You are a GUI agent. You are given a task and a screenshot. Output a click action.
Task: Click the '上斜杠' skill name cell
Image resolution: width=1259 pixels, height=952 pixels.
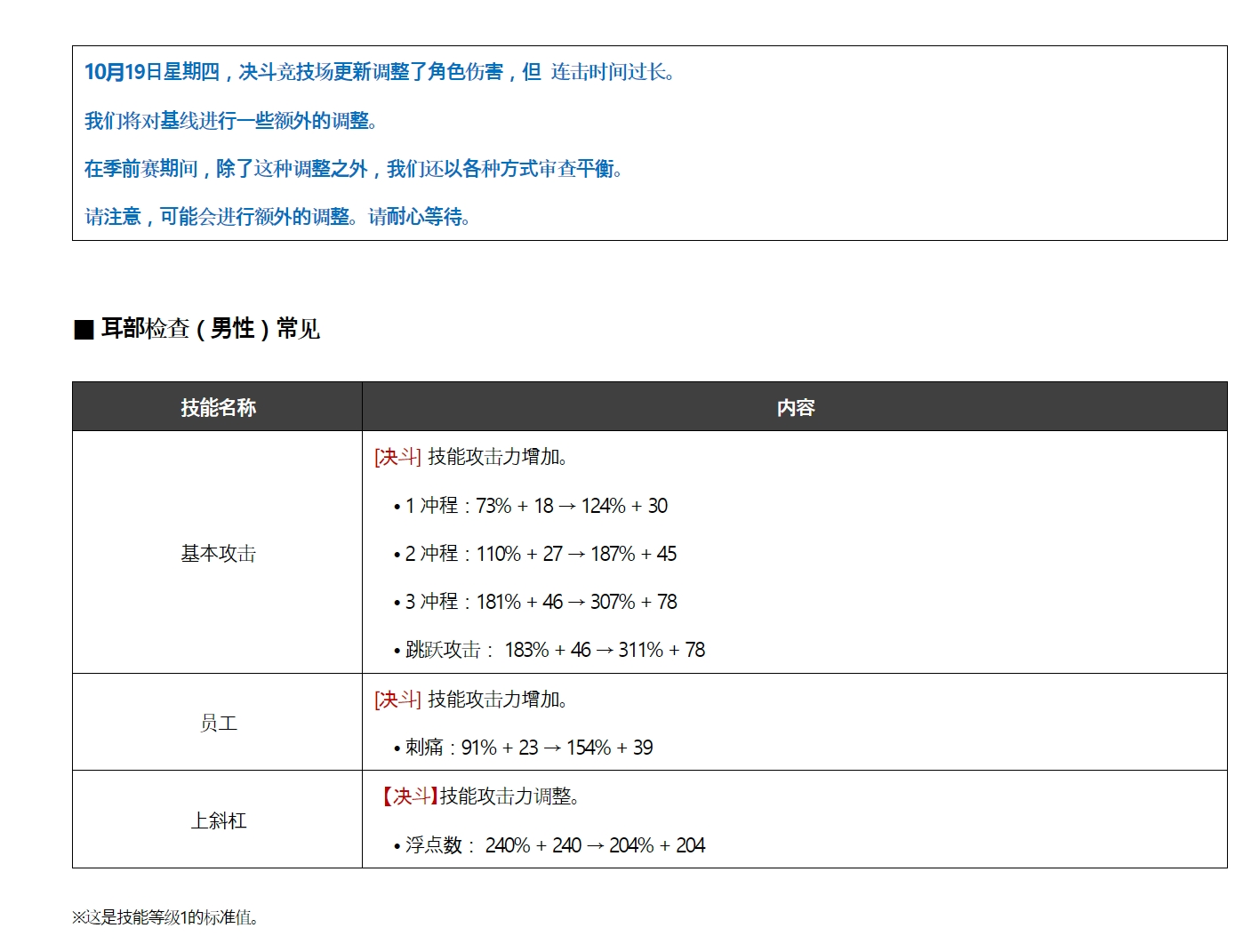click(218, 820)
